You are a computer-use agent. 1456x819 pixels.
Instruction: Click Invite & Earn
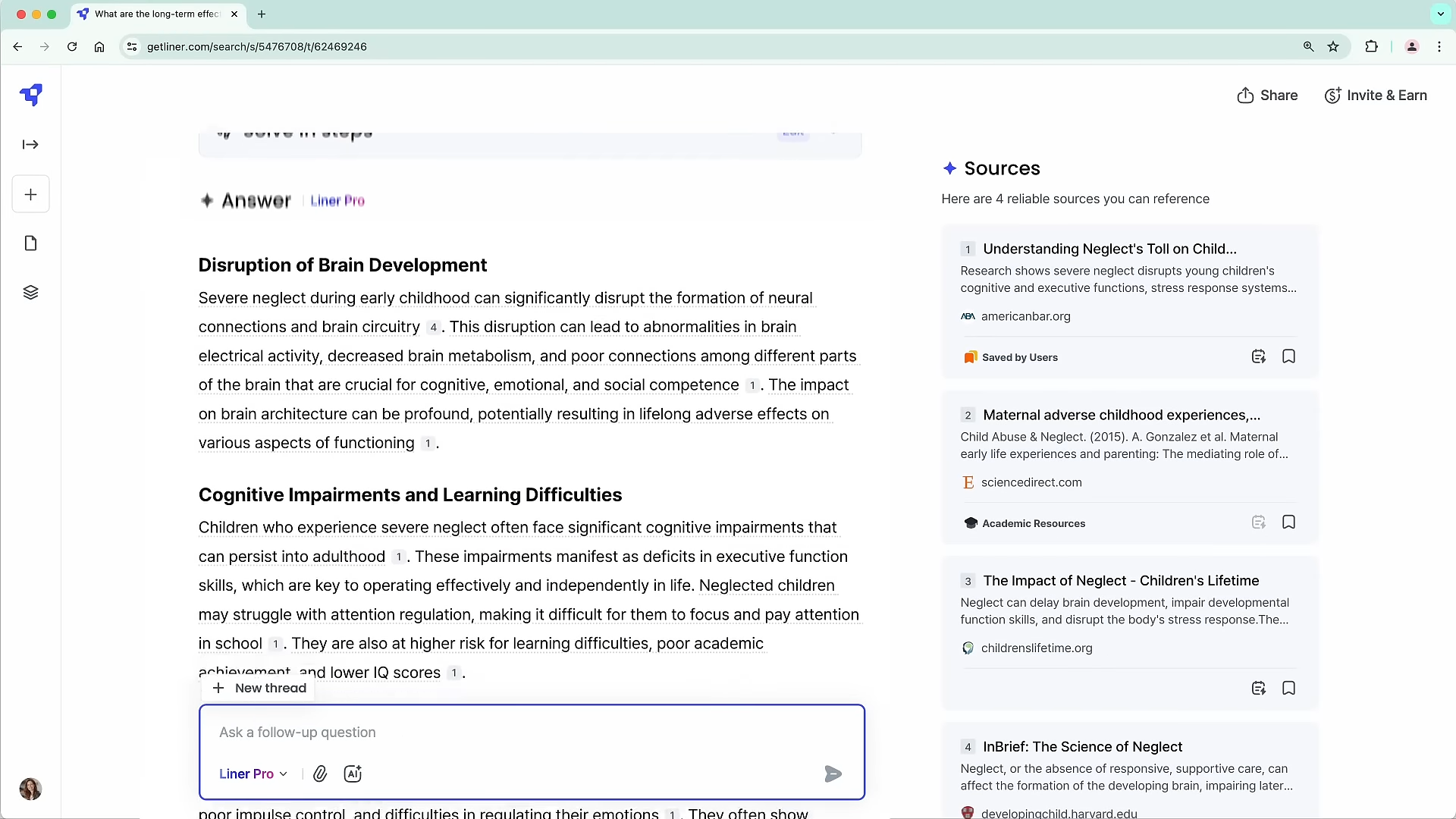1376,96
